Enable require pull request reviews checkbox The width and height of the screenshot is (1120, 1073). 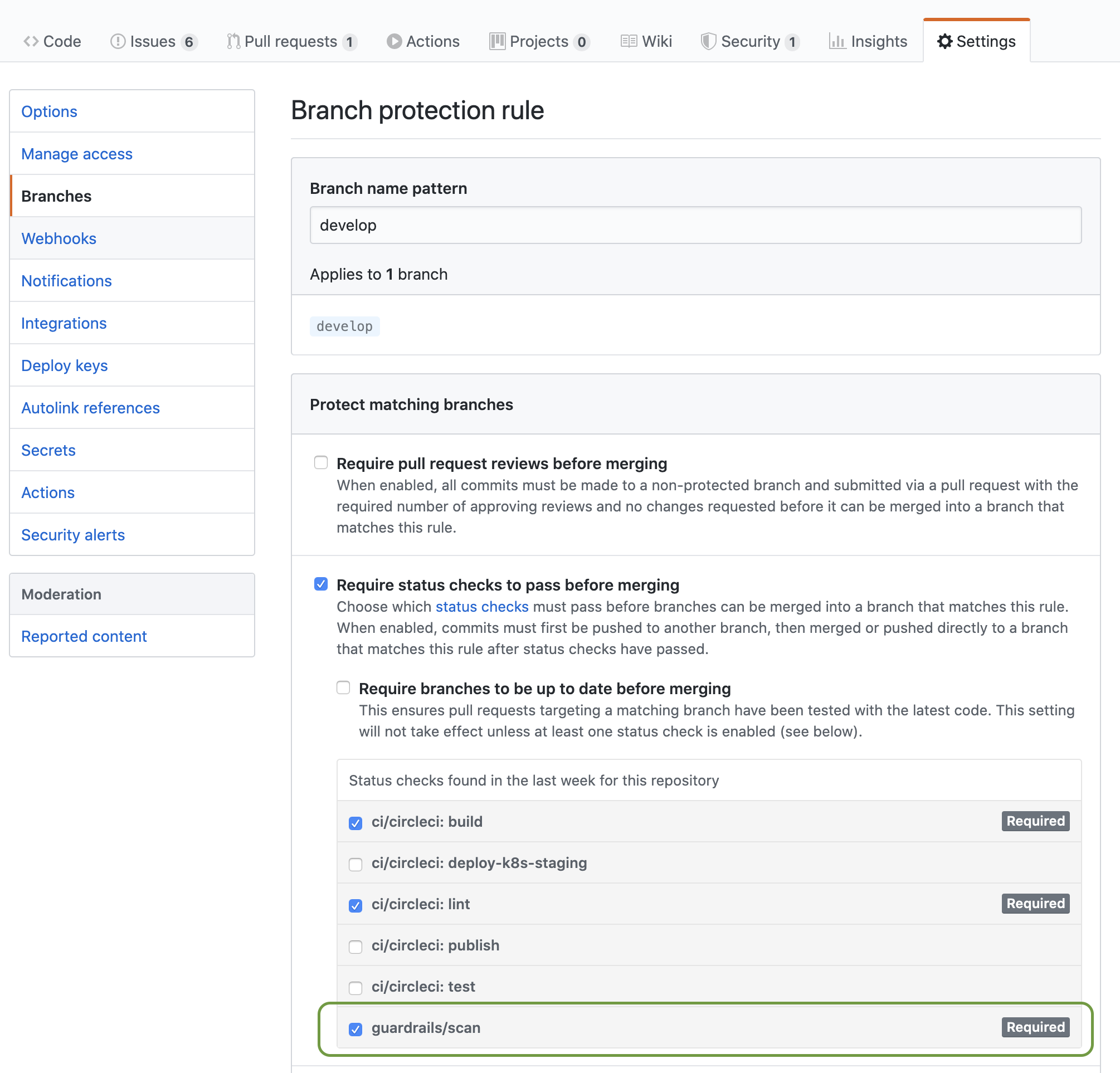[x=321, y=461]
